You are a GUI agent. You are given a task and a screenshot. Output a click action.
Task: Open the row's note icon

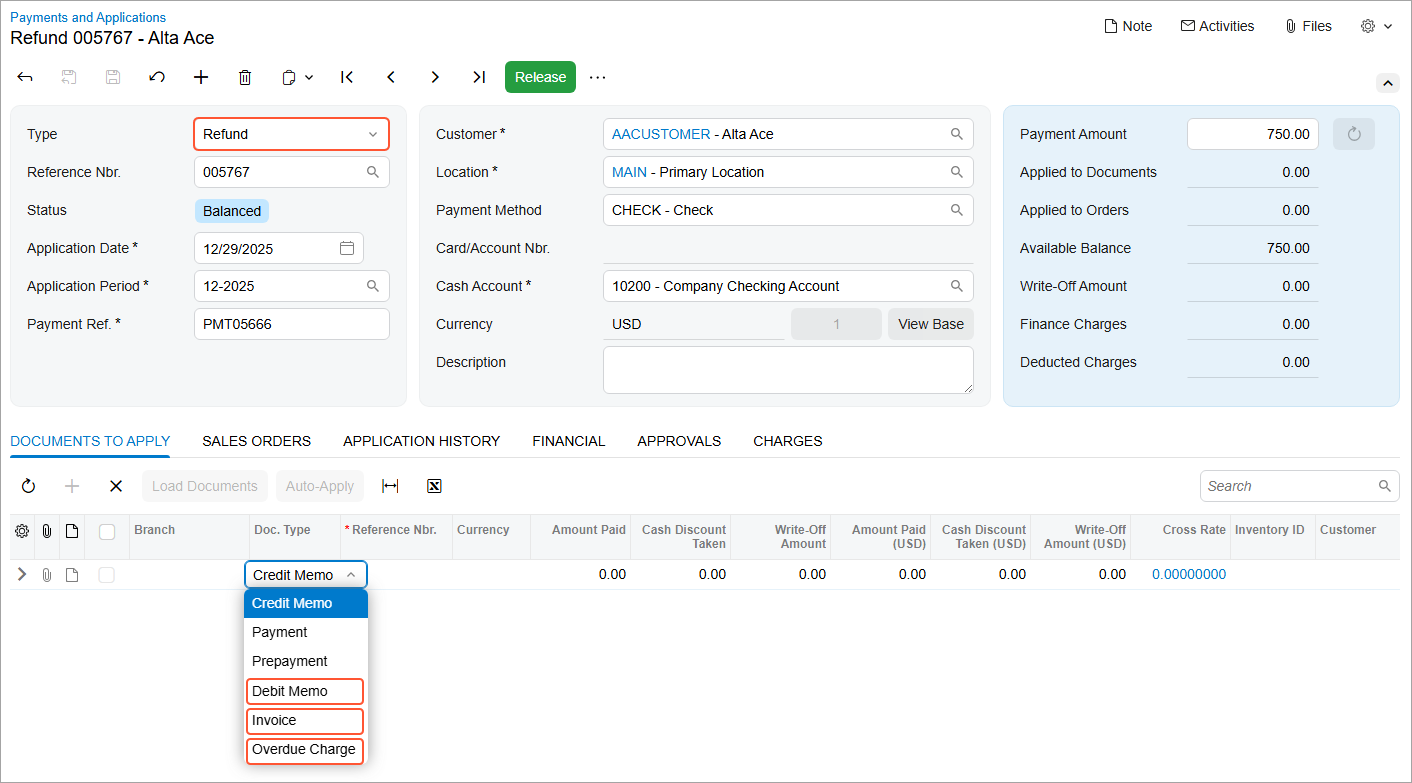tap(72, 575)
